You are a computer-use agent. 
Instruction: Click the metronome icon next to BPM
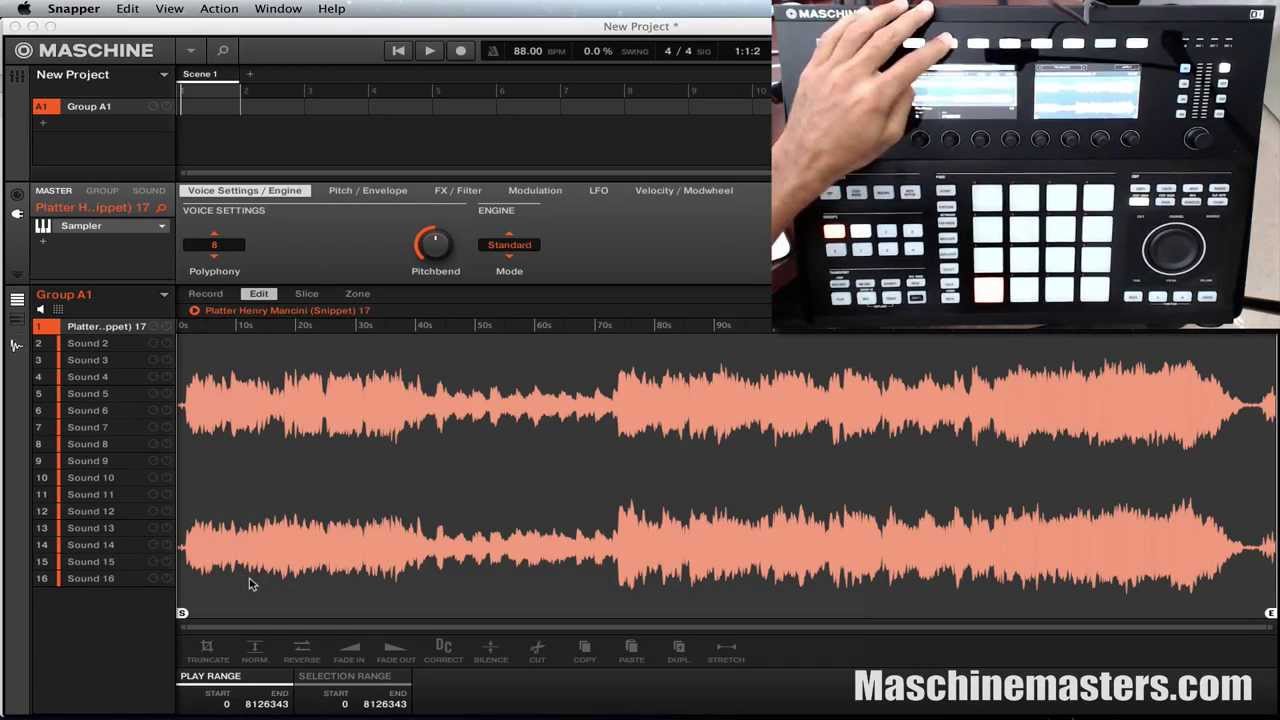[x=492, y=51]
